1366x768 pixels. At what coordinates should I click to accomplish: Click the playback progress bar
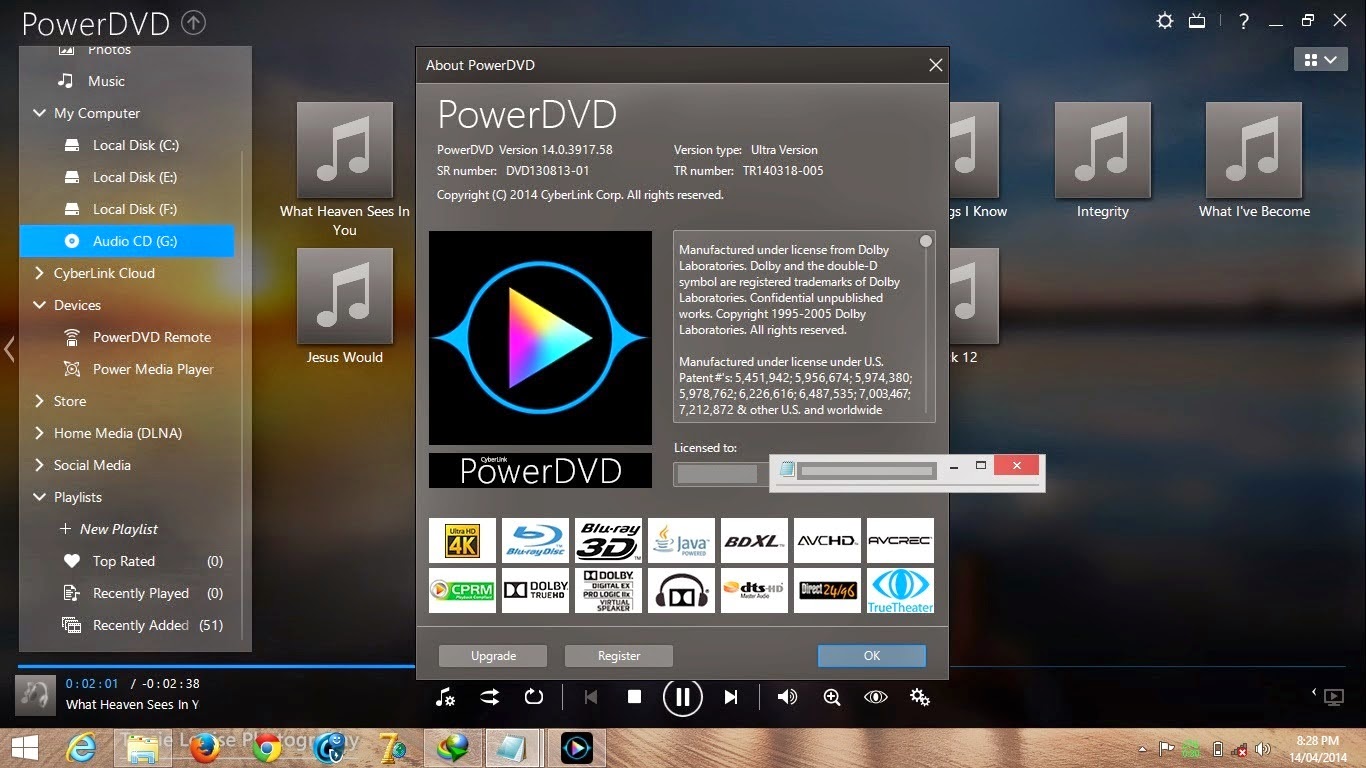(683, 666)
